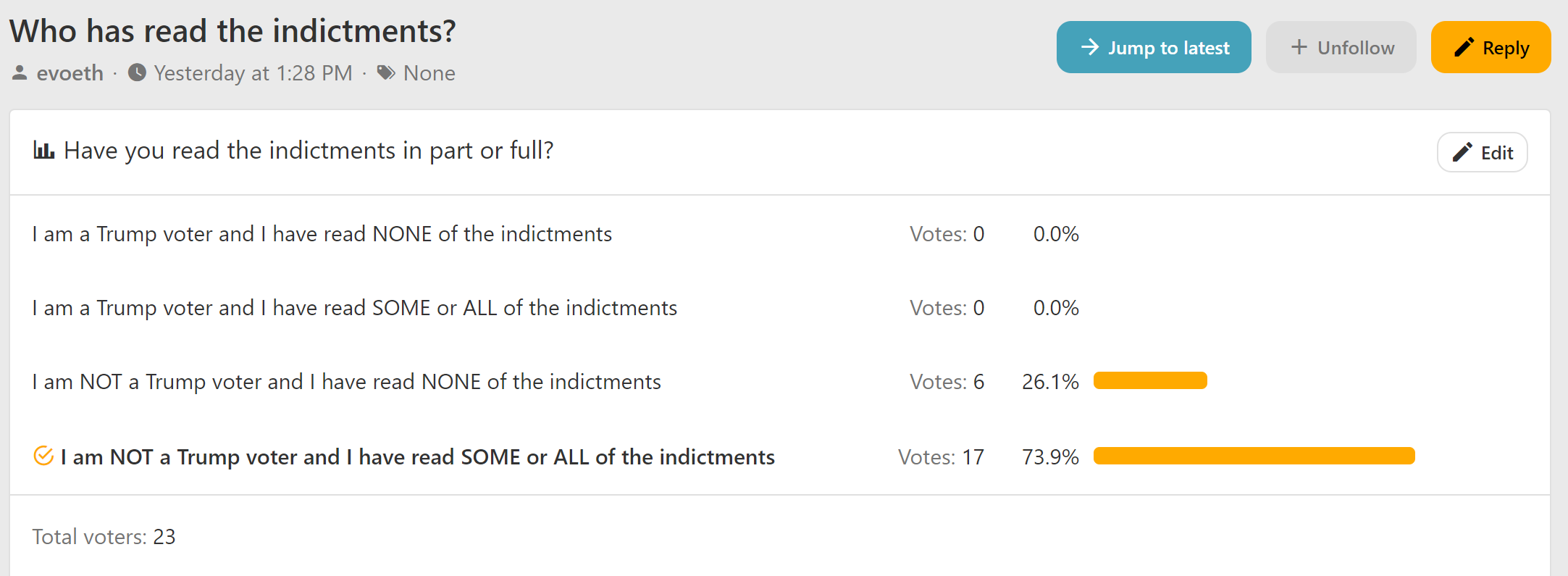Choose "NOT a Trump voter, read NONE" option

click(x=346, y=383)
